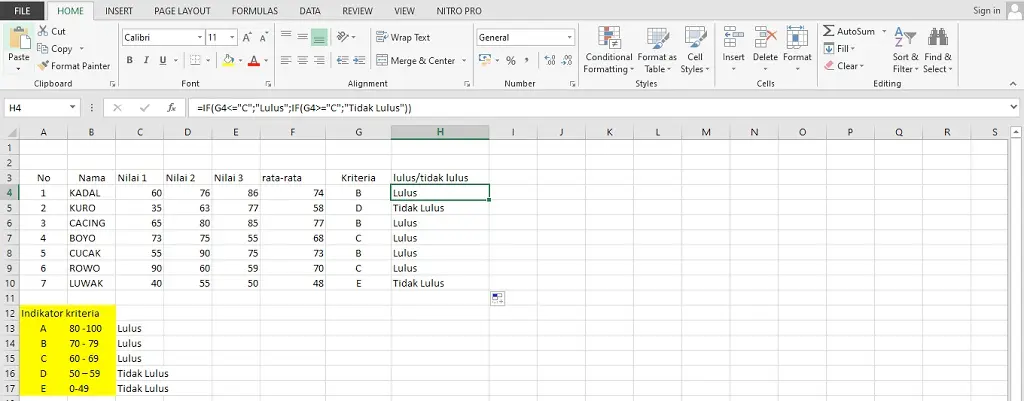Screen dimensions: 1024x401
Task: Apply top align to the cell text
Action: pos(286,37)
